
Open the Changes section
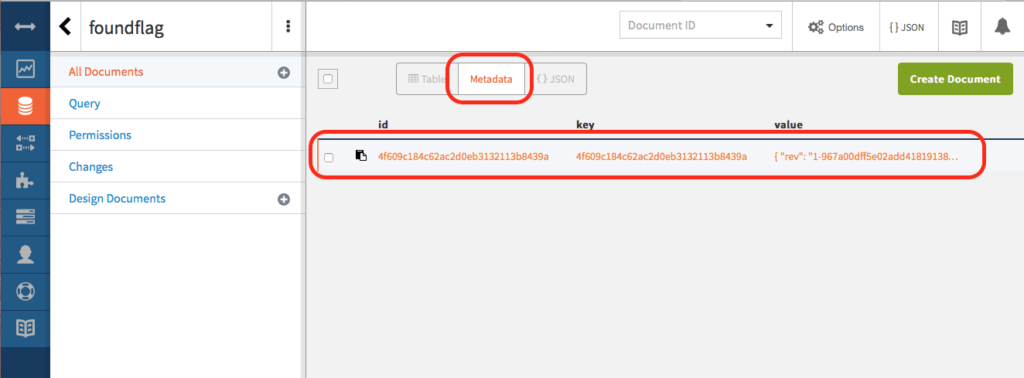91,166
